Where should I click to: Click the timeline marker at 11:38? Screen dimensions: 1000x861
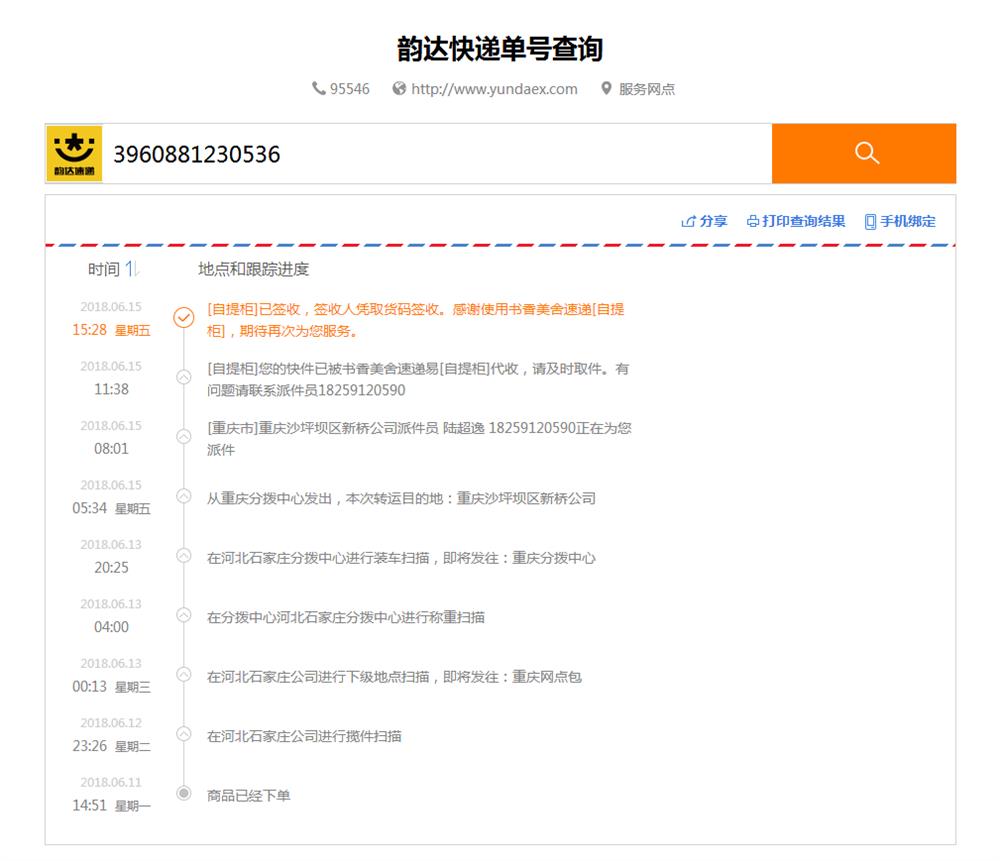pyautogui.click(x=184, y=377)
